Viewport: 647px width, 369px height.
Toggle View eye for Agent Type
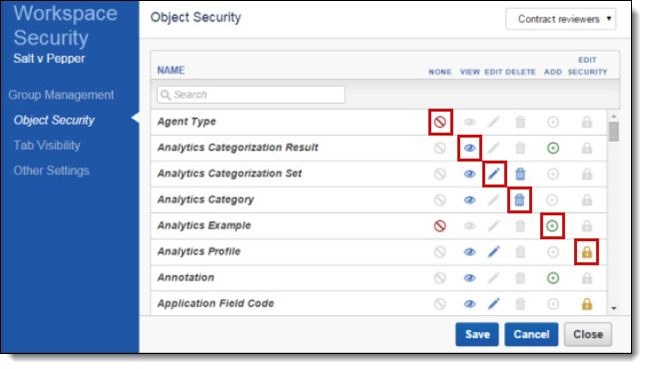[x=469, y=122]
